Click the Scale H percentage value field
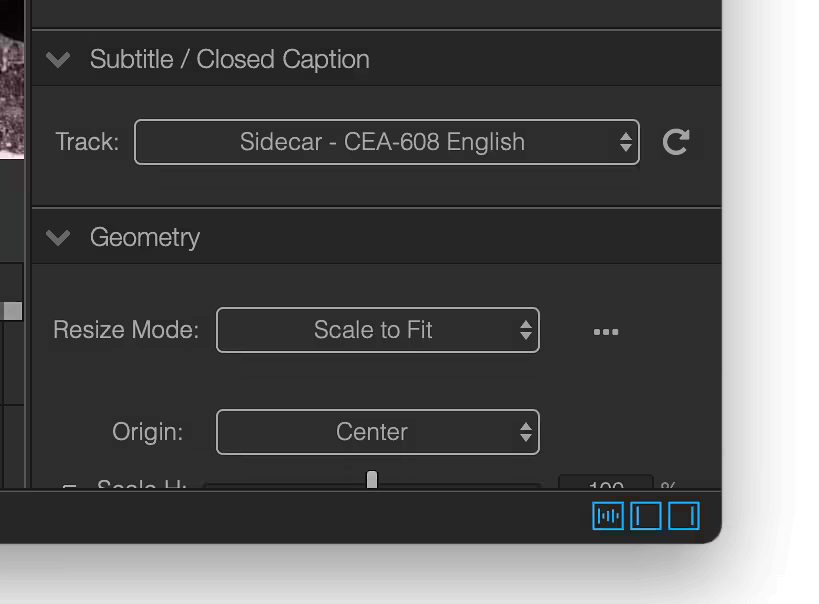Screen dimensions: 819x604 (x=606, y=482)
